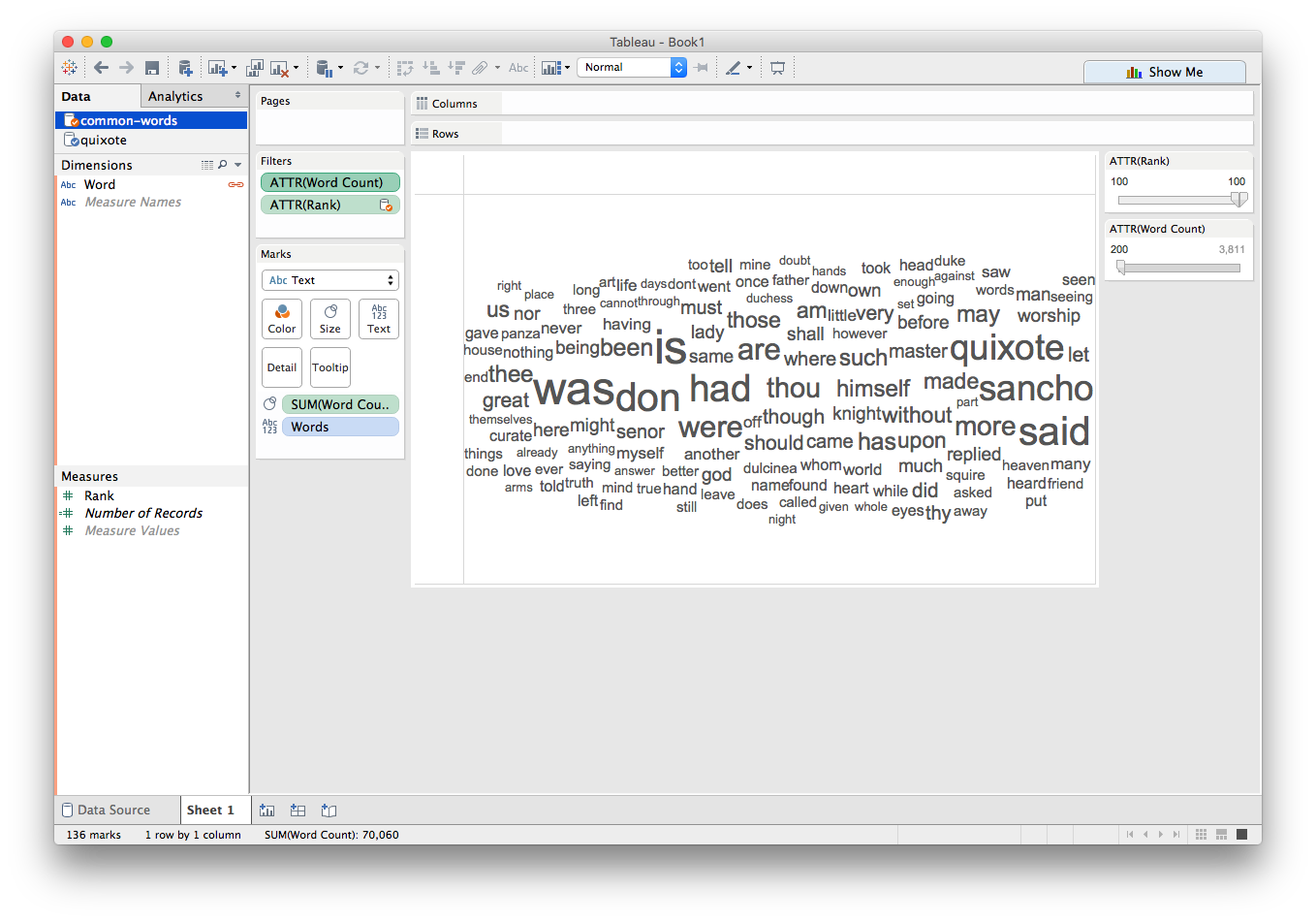Click the ATTR(Word Count) filter slider handle
The width and height of the screenshot is (1316, 922).
click(x=1121, y=268)
